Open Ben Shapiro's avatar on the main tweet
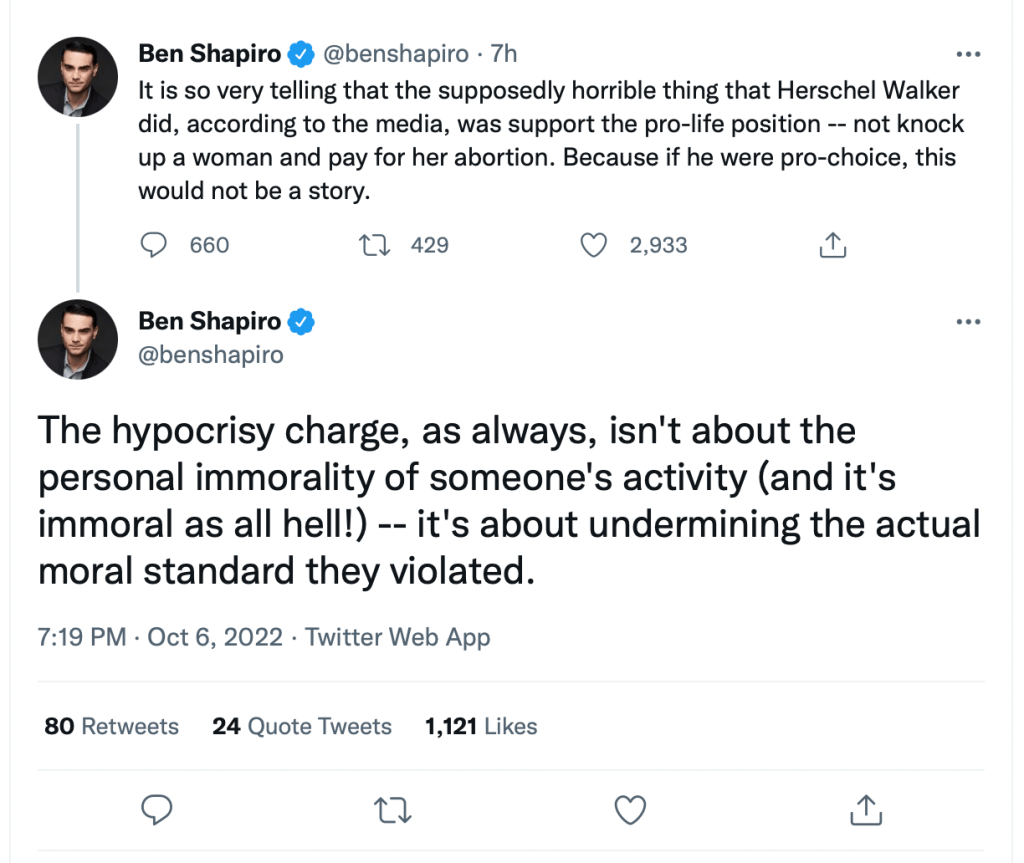This screenshot has width=1024, height=863. coord(78,339)
